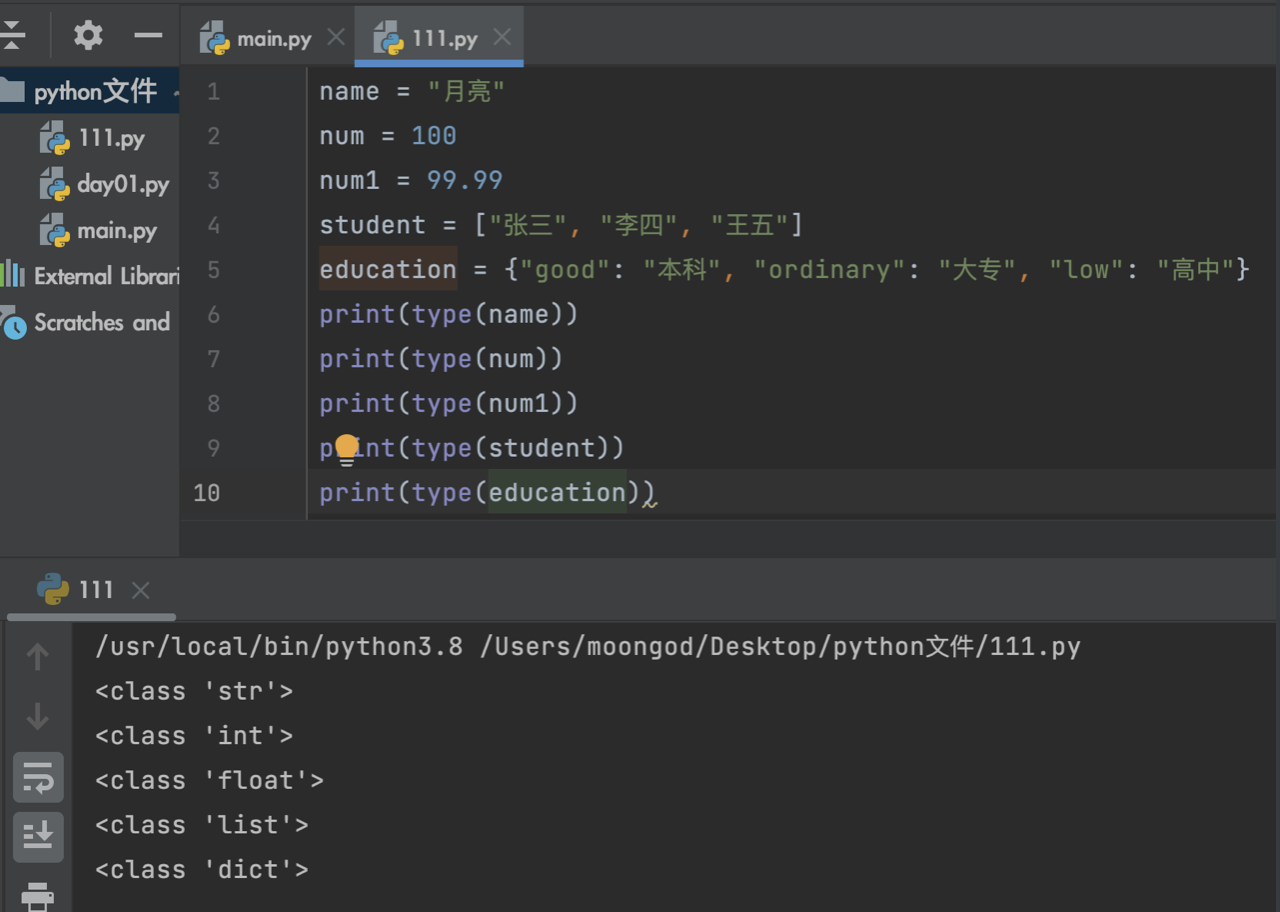Close the main.py editor tab

coord(336,37)
